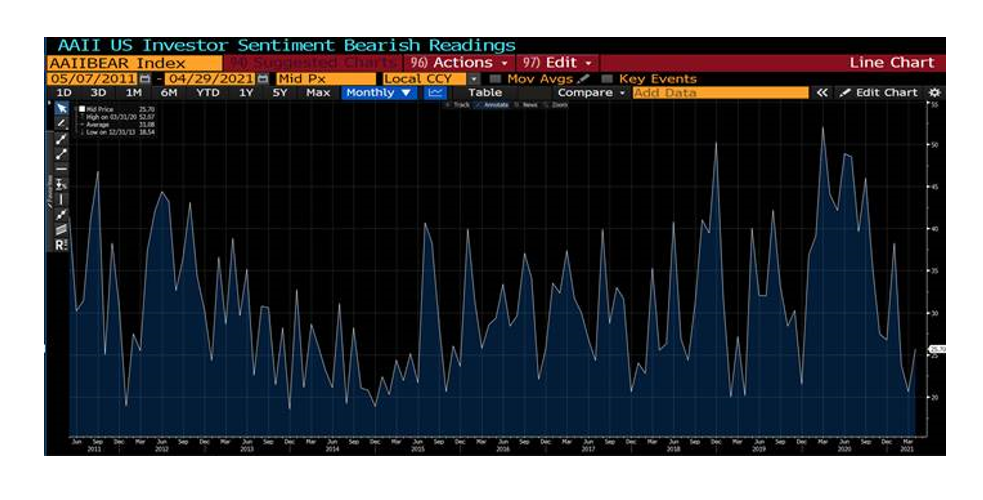Select the channel band tool
This screenshot has height=500, width=983.
pos(61,230)
